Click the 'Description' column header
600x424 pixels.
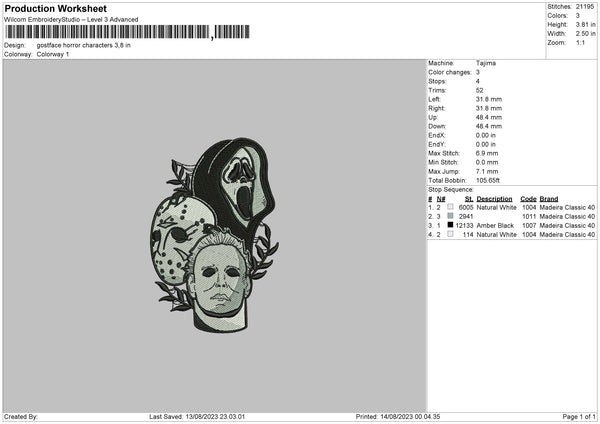pos(494,199)
